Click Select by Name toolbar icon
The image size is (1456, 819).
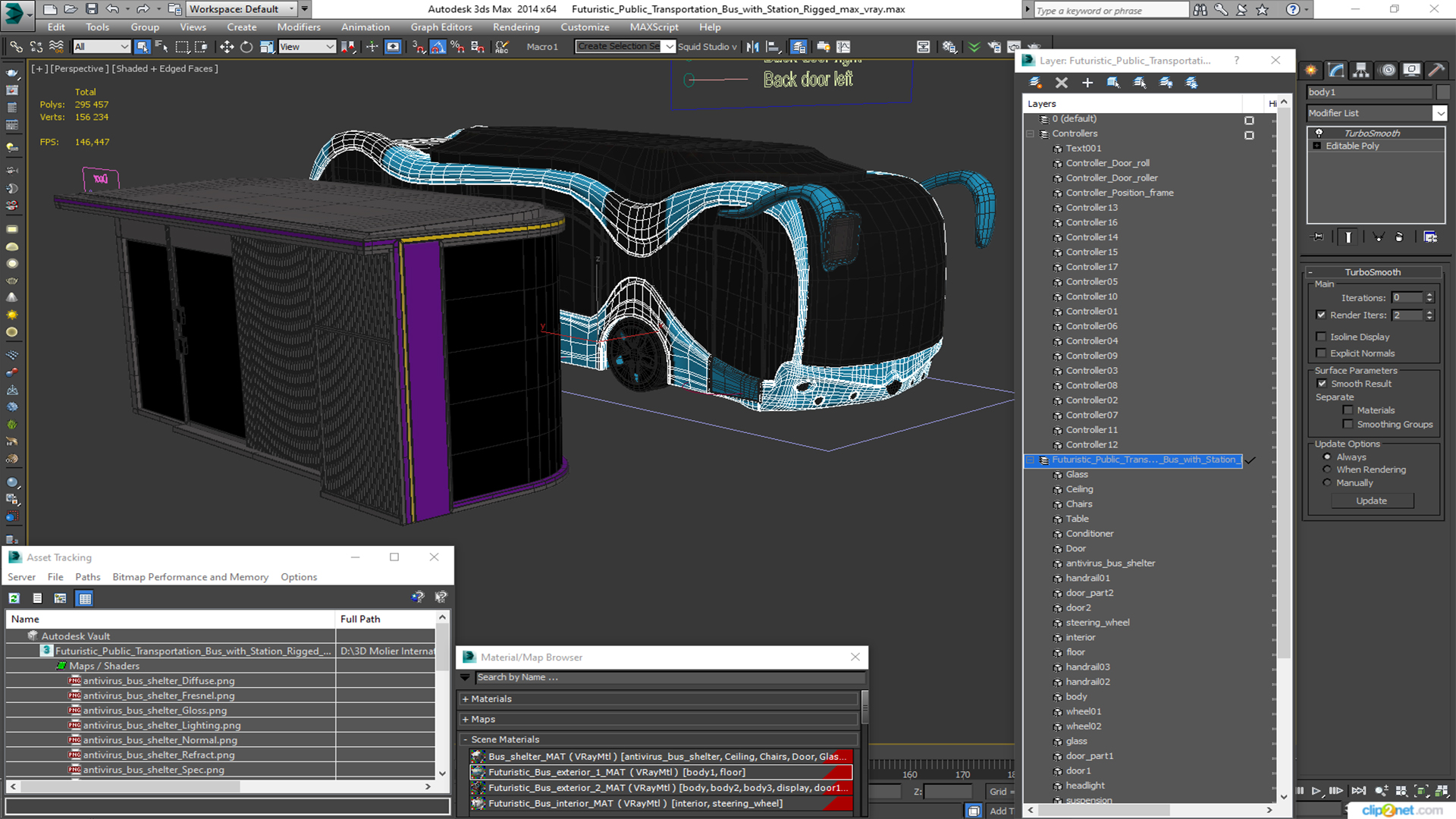click(x=162, y=47)
